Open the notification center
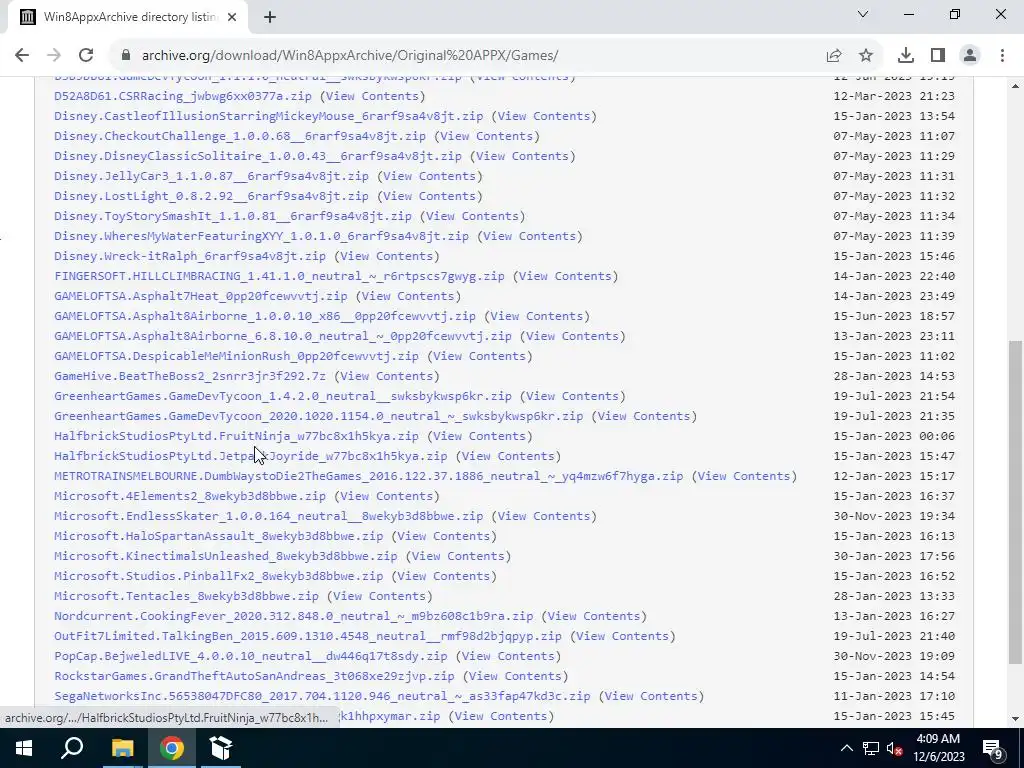Viewport: 1024px width, 768px height. tap(993, 748)
